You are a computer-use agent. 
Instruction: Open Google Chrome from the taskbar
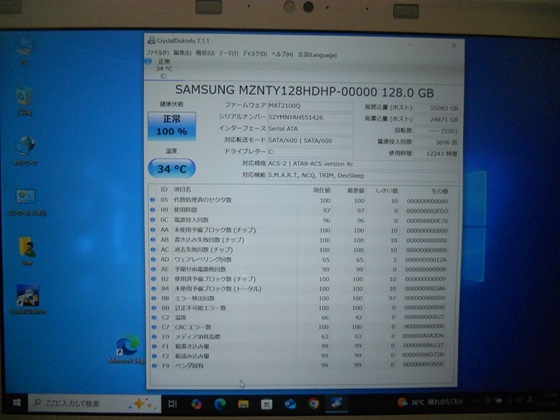tap(313, 404)
